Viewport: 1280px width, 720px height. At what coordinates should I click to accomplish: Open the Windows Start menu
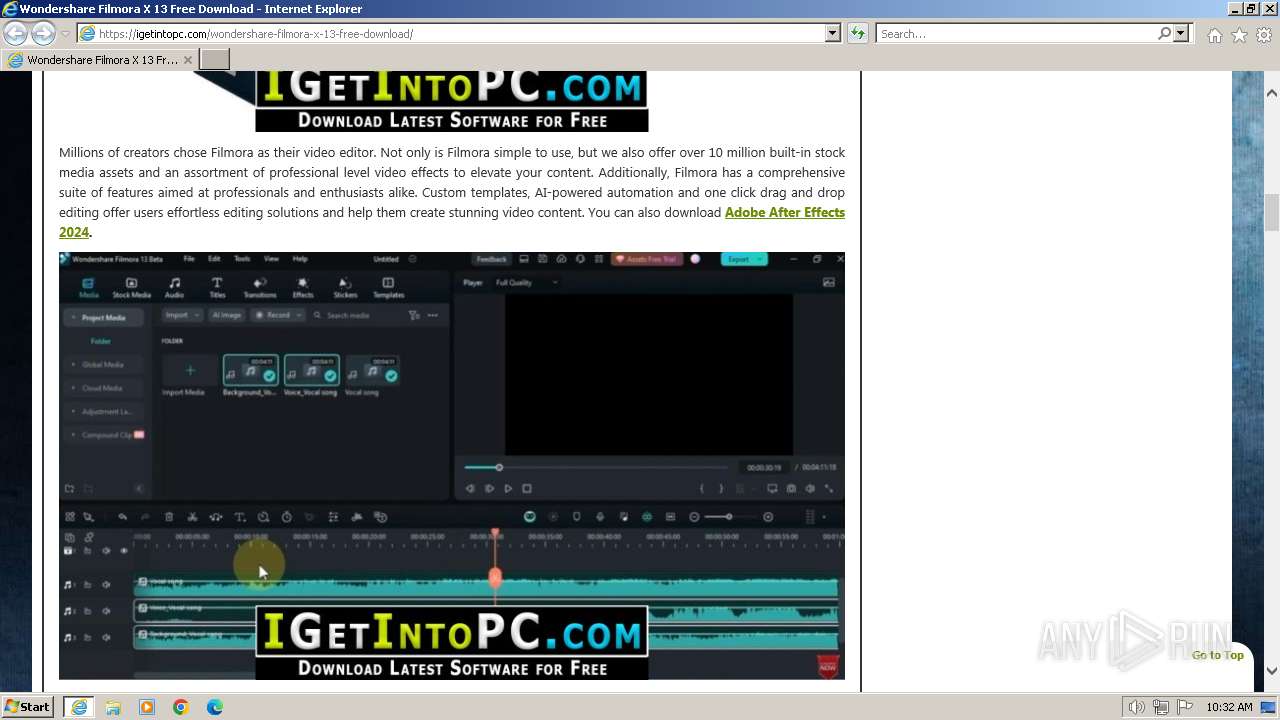[x=28, y=707]
